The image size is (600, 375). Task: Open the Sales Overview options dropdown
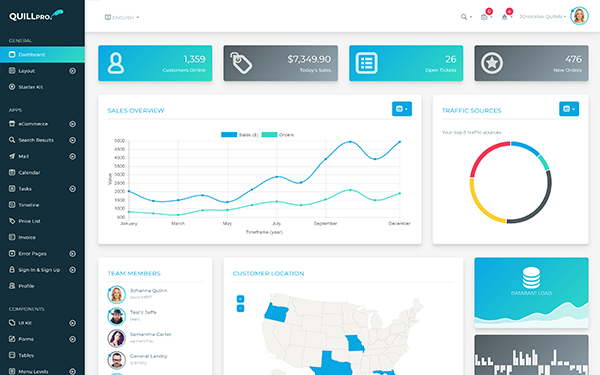402,109
